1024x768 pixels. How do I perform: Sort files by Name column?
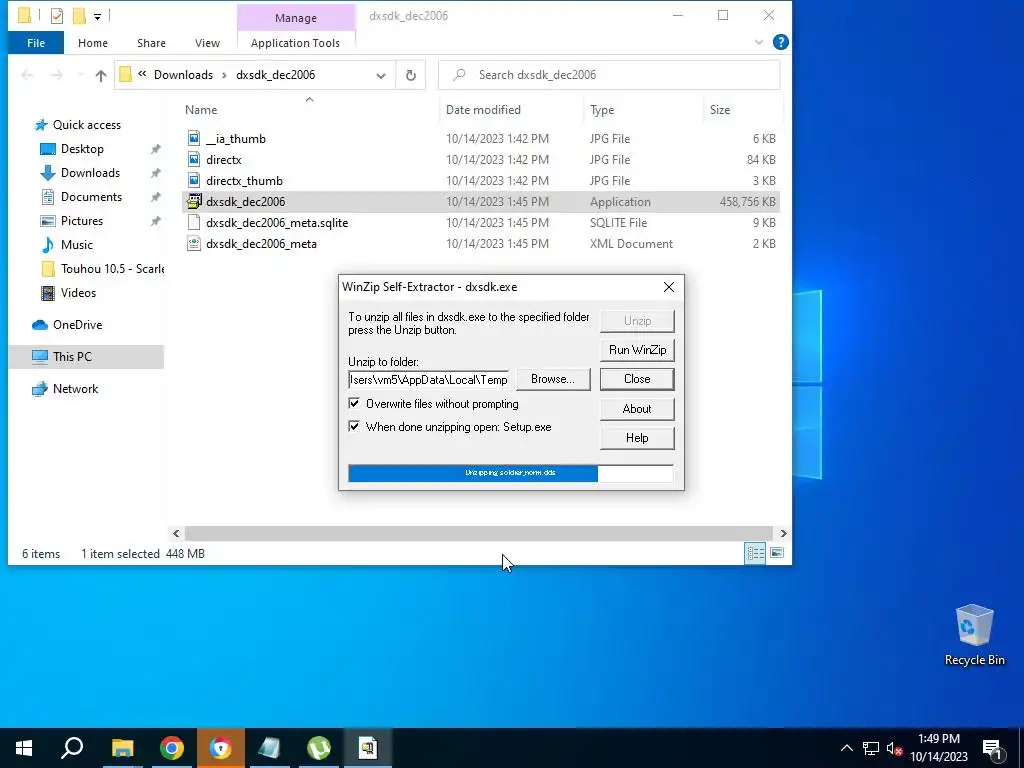click(x=201, y=110)
